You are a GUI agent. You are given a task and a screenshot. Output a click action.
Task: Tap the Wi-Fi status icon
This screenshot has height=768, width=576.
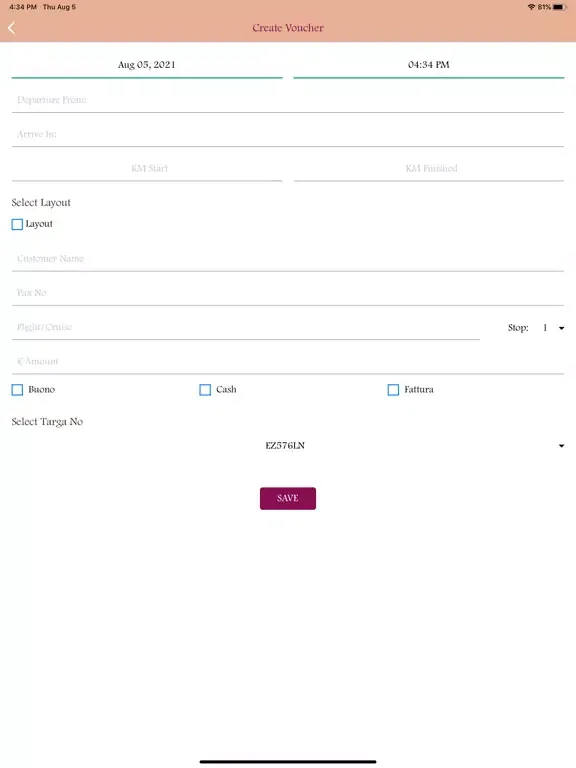coord(531,7)
